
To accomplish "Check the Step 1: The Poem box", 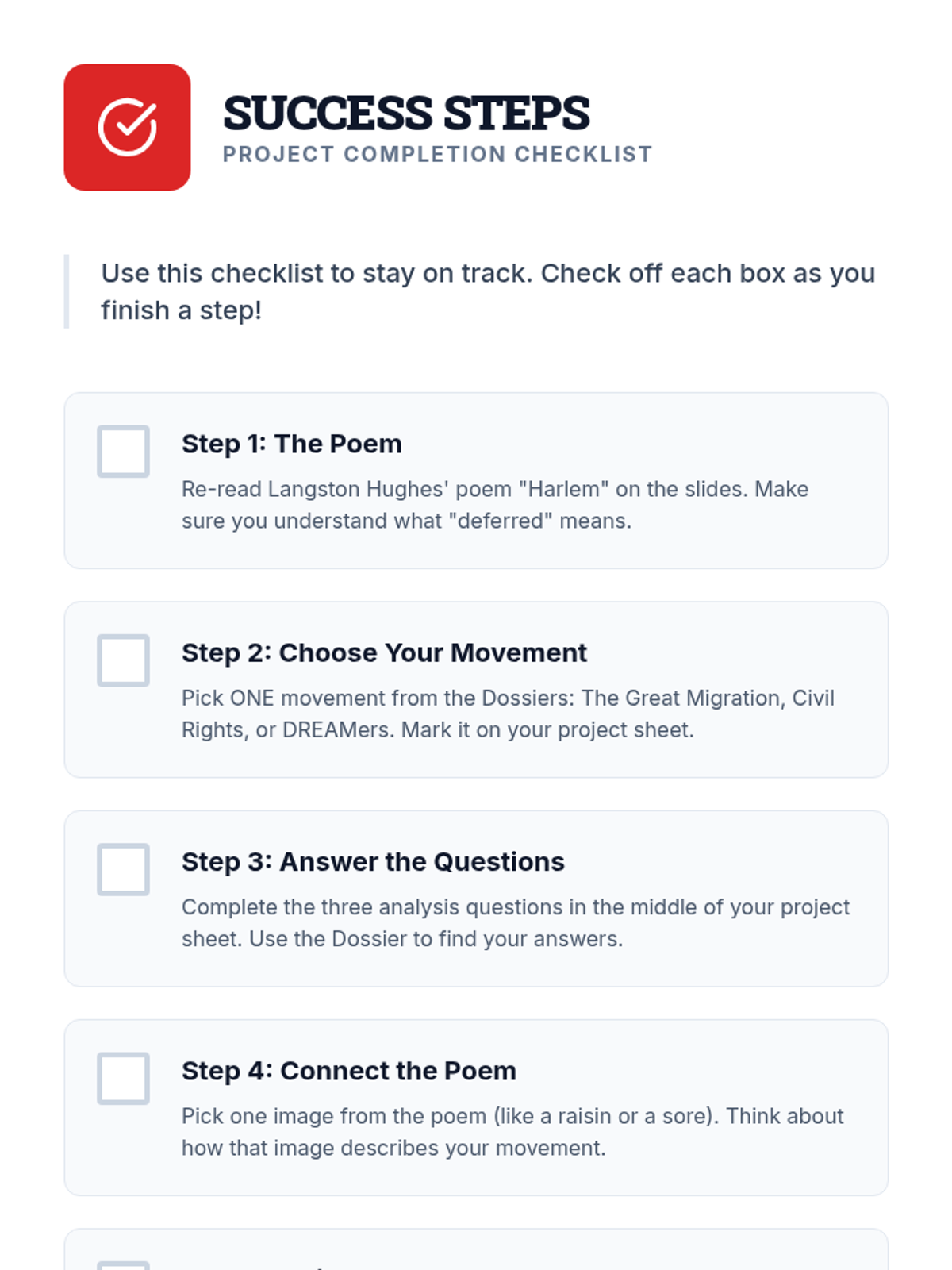I will coord(123,451).
